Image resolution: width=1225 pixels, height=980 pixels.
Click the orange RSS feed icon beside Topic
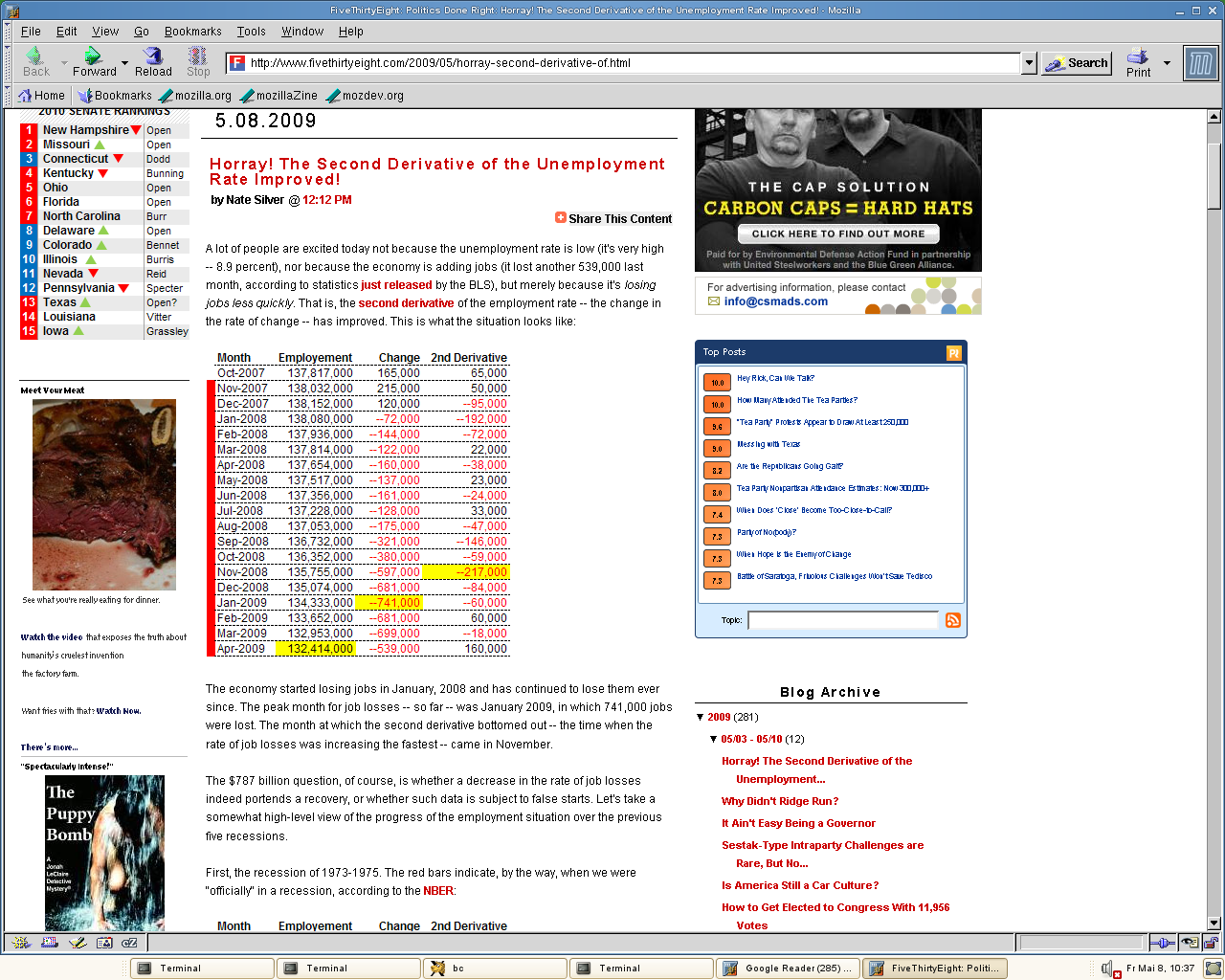point(952,620)
